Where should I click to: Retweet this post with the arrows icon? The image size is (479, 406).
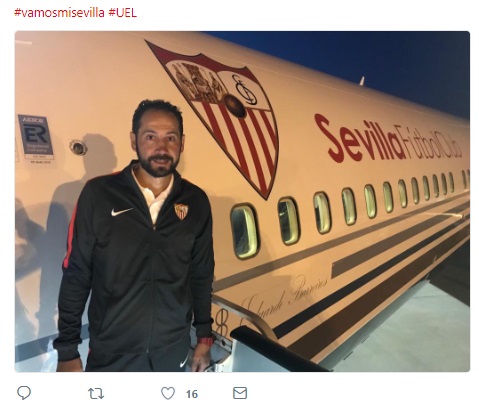96,393
